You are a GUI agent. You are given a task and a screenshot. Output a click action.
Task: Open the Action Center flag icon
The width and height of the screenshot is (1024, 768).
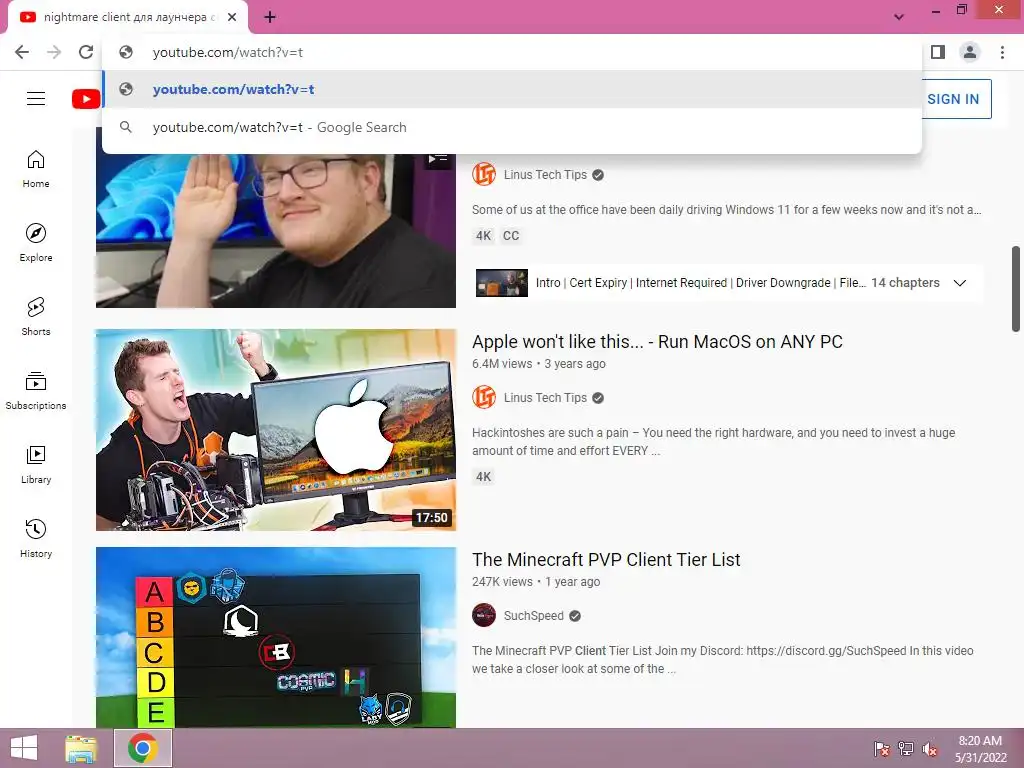[x=882, y=749]
